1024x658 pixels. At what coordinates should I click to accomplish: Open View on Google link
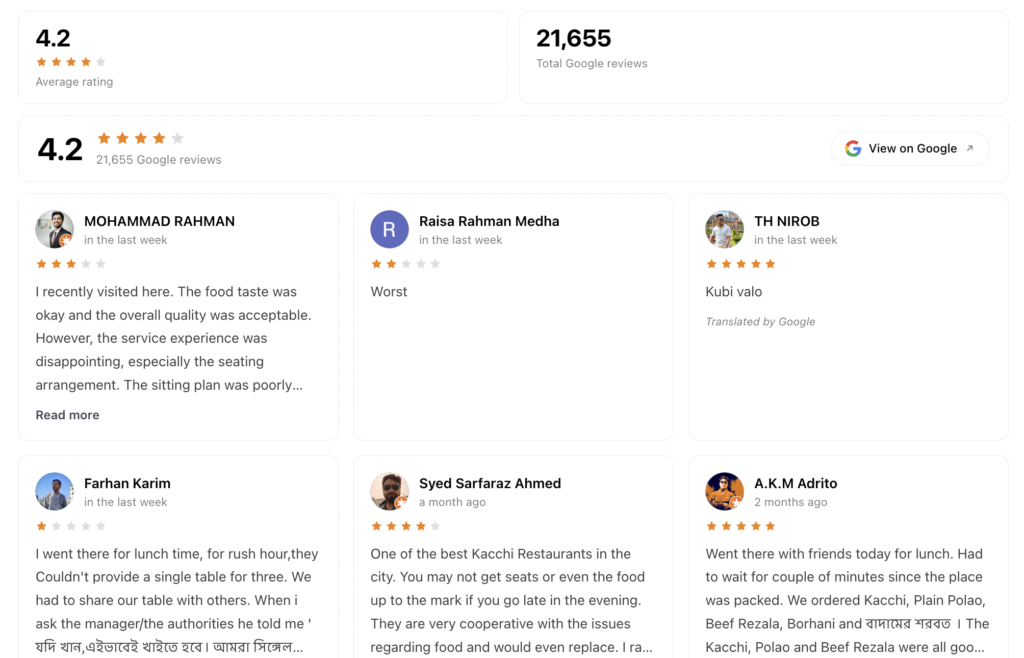tap(910, 148)
